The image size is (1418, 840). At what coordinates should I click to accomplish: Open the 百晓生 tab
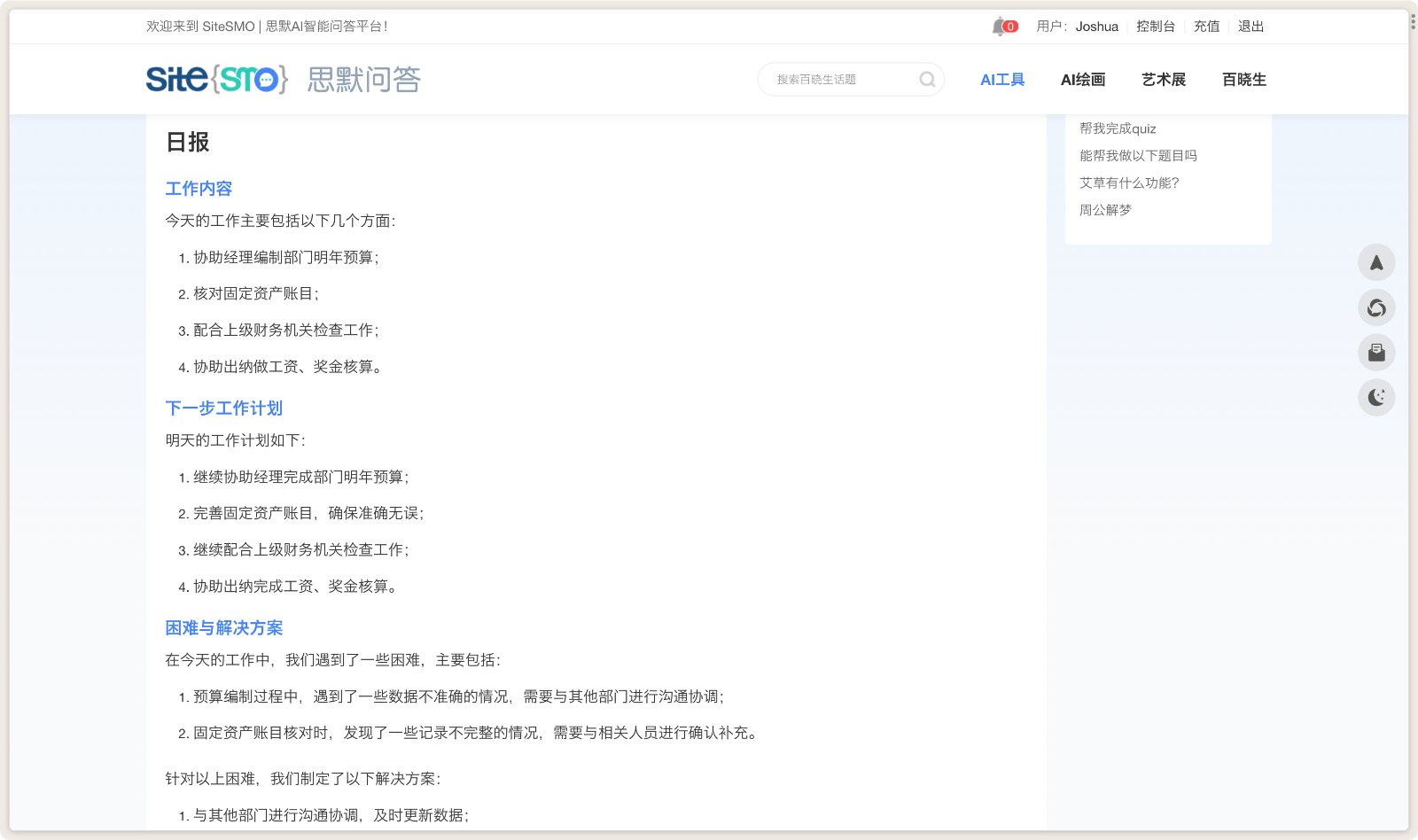[1243, 79]
